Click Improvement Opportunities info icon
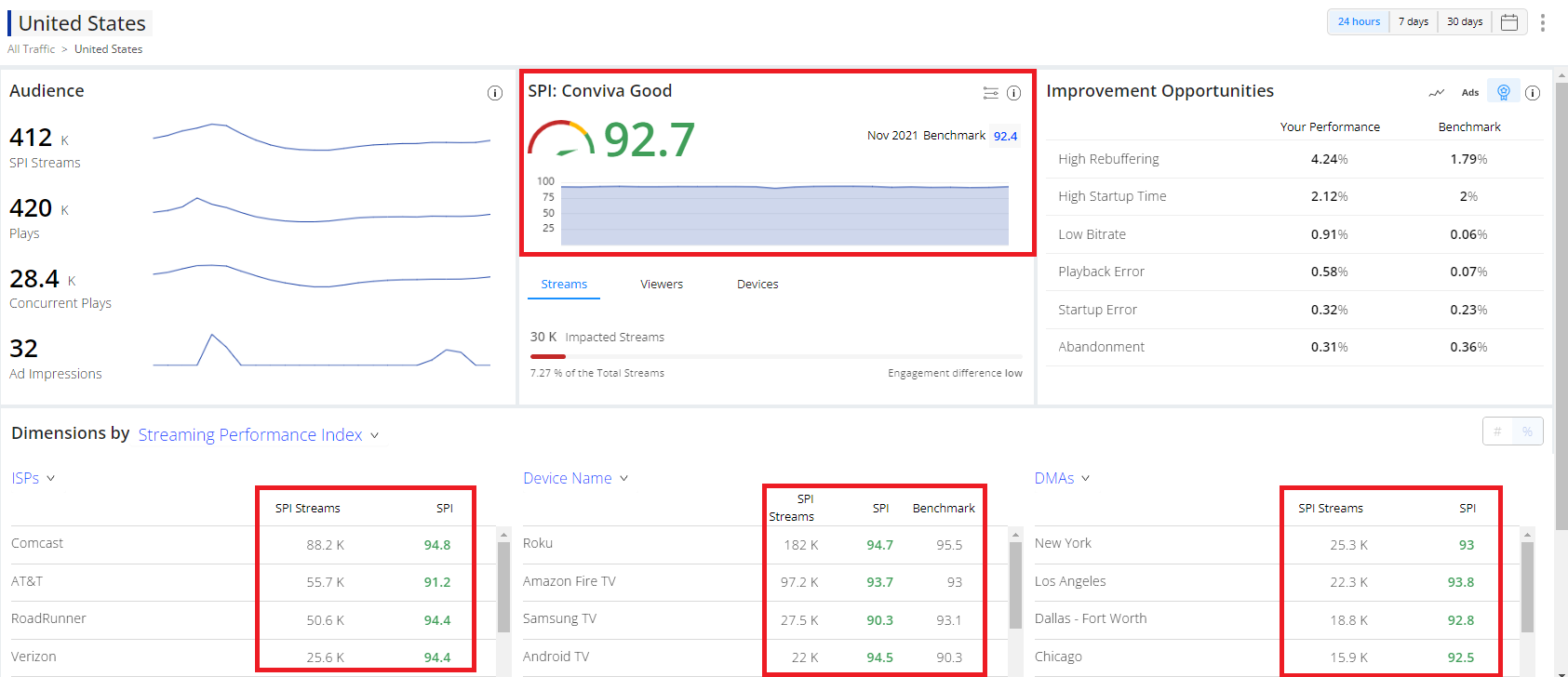 (x=1533, y=93)
